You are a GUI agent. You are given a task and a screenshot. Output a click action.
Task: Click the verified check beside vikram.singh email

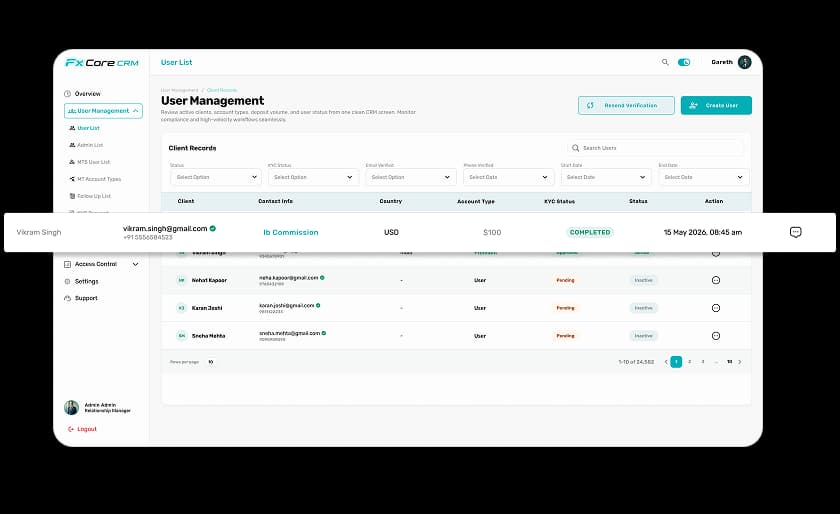coord(213,228)
